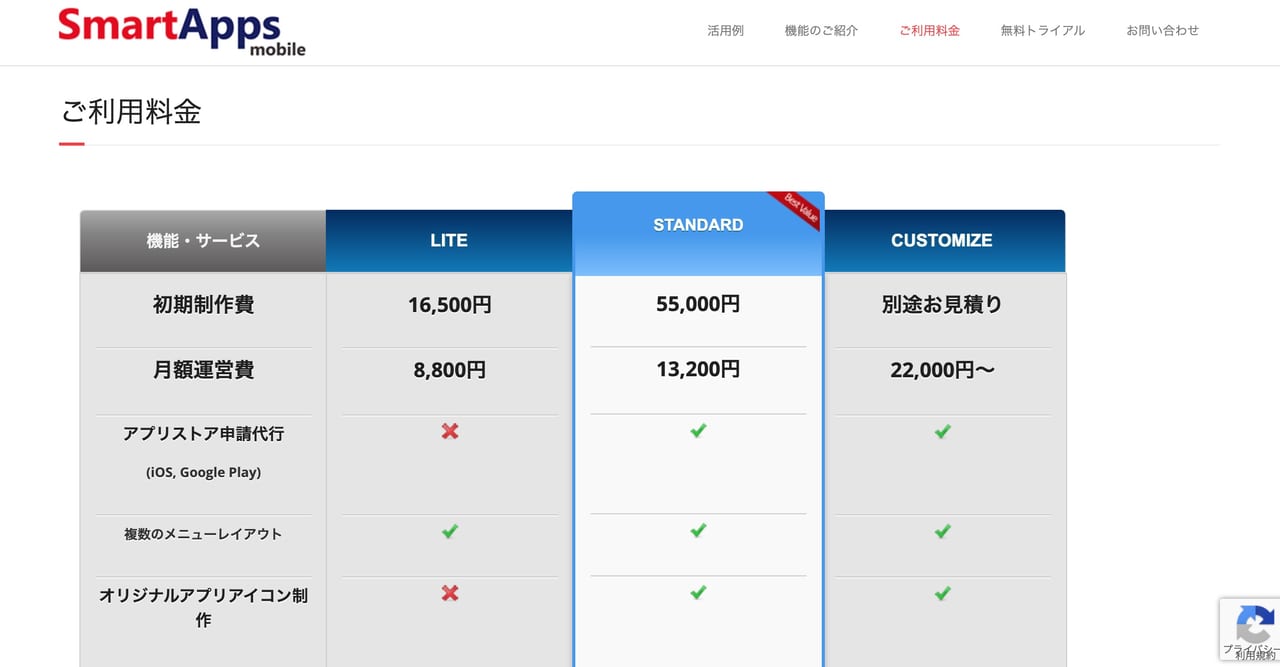This screenshot has width=1280, height=667.
Task: Select the STANDARD plan header
Action: point(698,225)
